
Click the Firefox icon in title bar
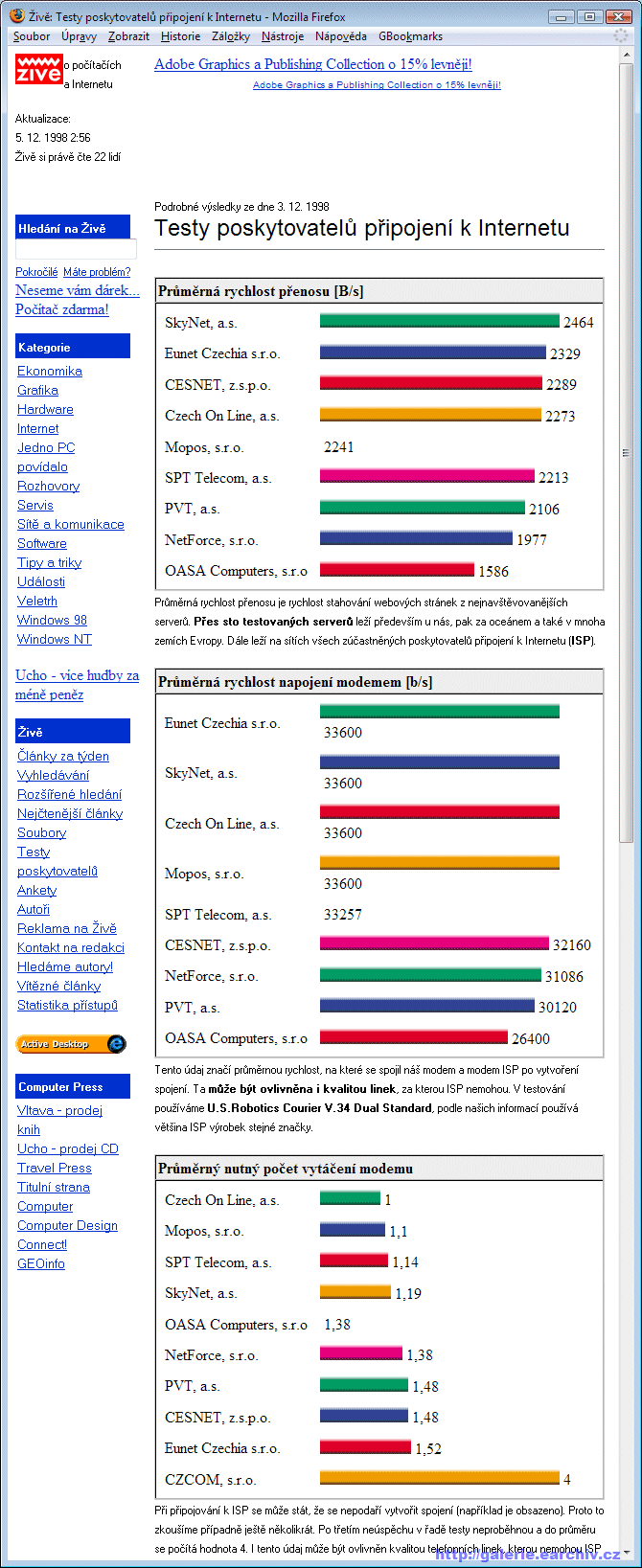17,16
